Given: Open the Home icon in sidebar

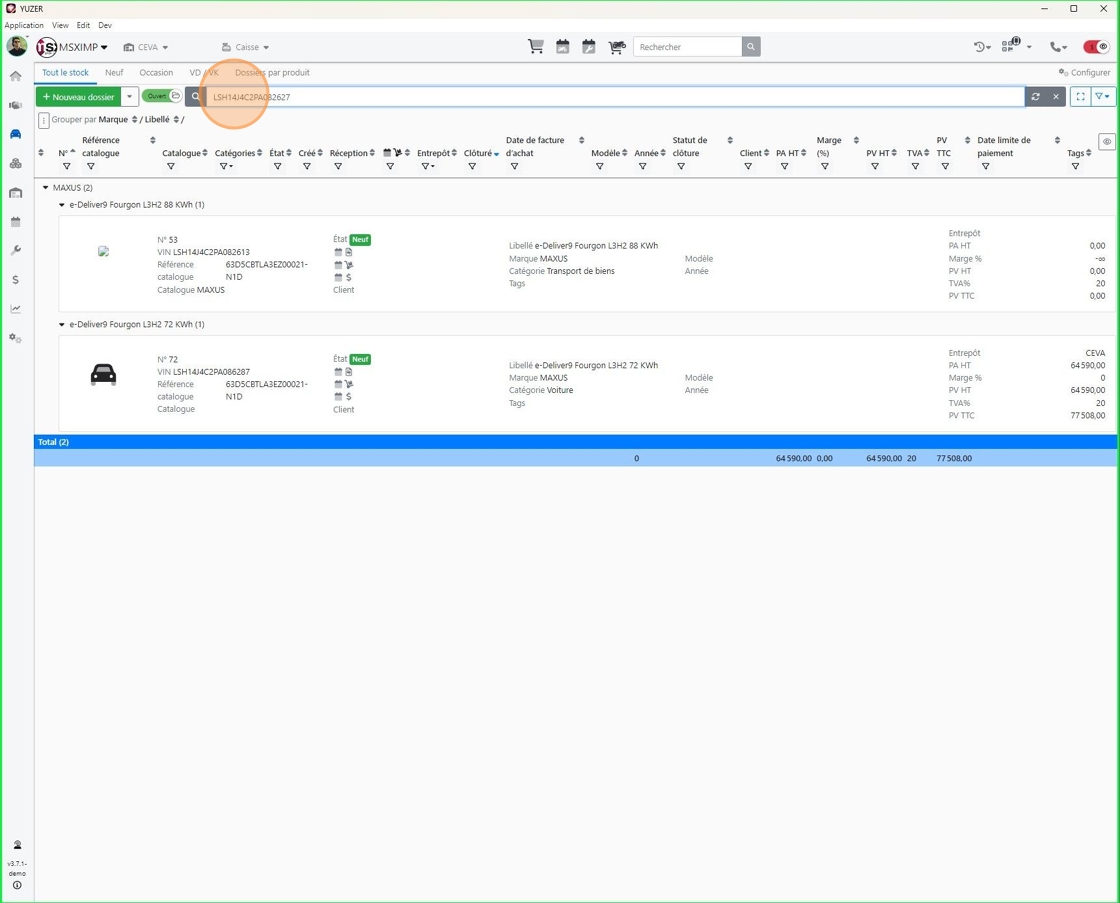Looking at the screenshot, I should click(x=16, y=76).
